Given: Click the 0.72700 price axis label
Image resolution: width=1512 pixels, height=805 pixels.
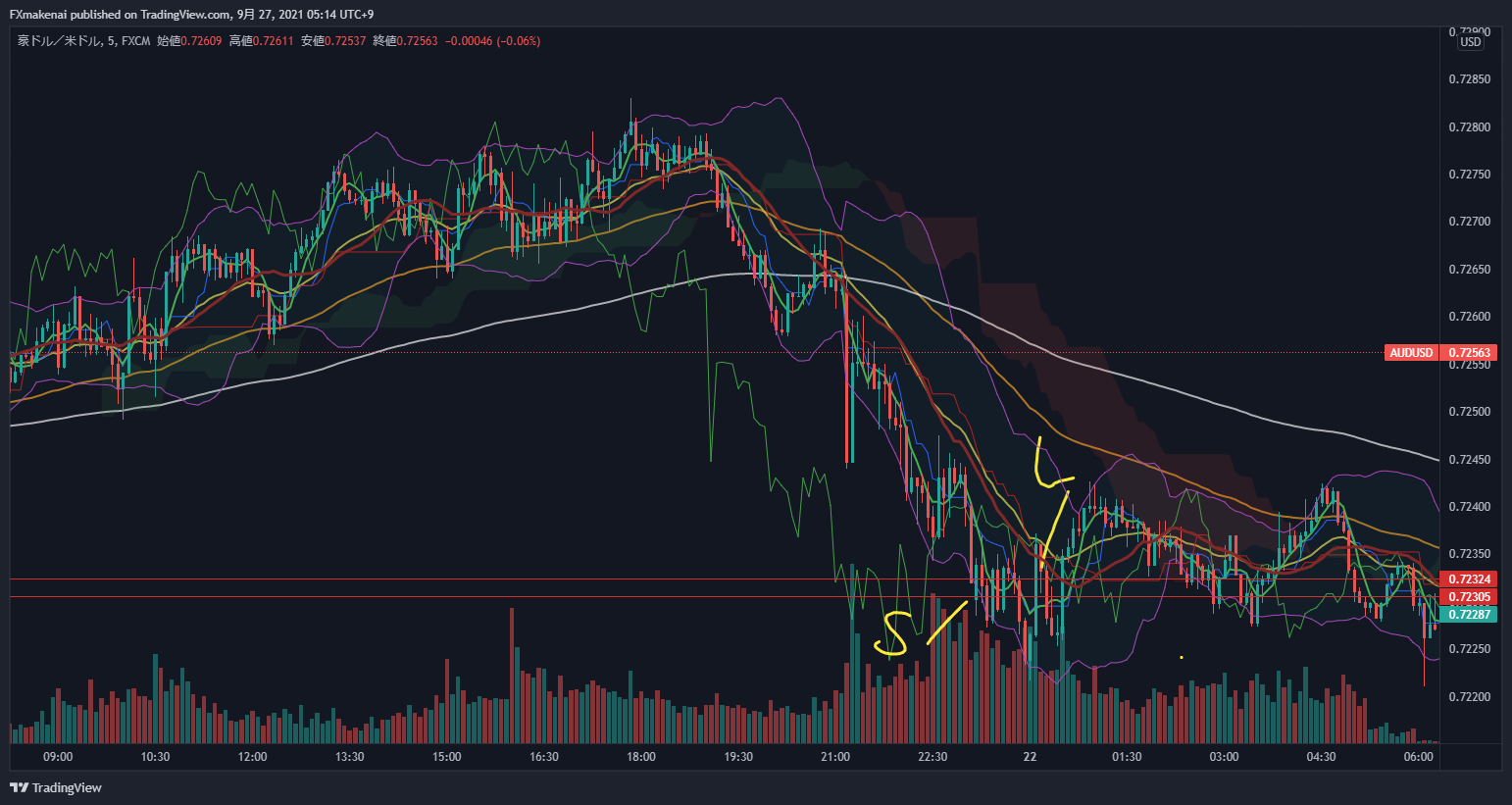Looking at the screenshot, I should tap(1469, 222).
